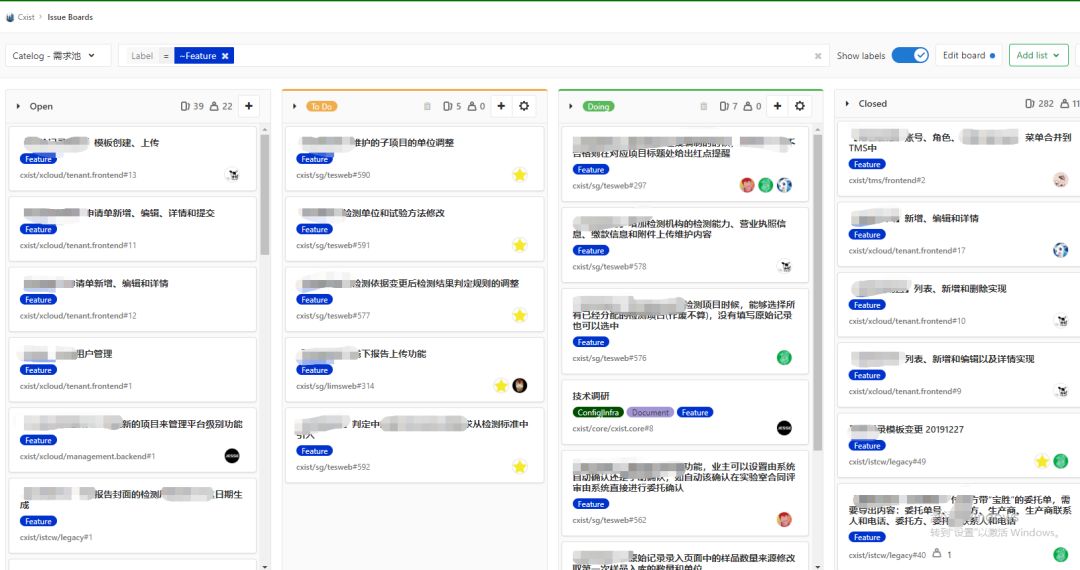
Task: Click green avatar on istcw/legacy#49 card
Action: (1061, 461)
